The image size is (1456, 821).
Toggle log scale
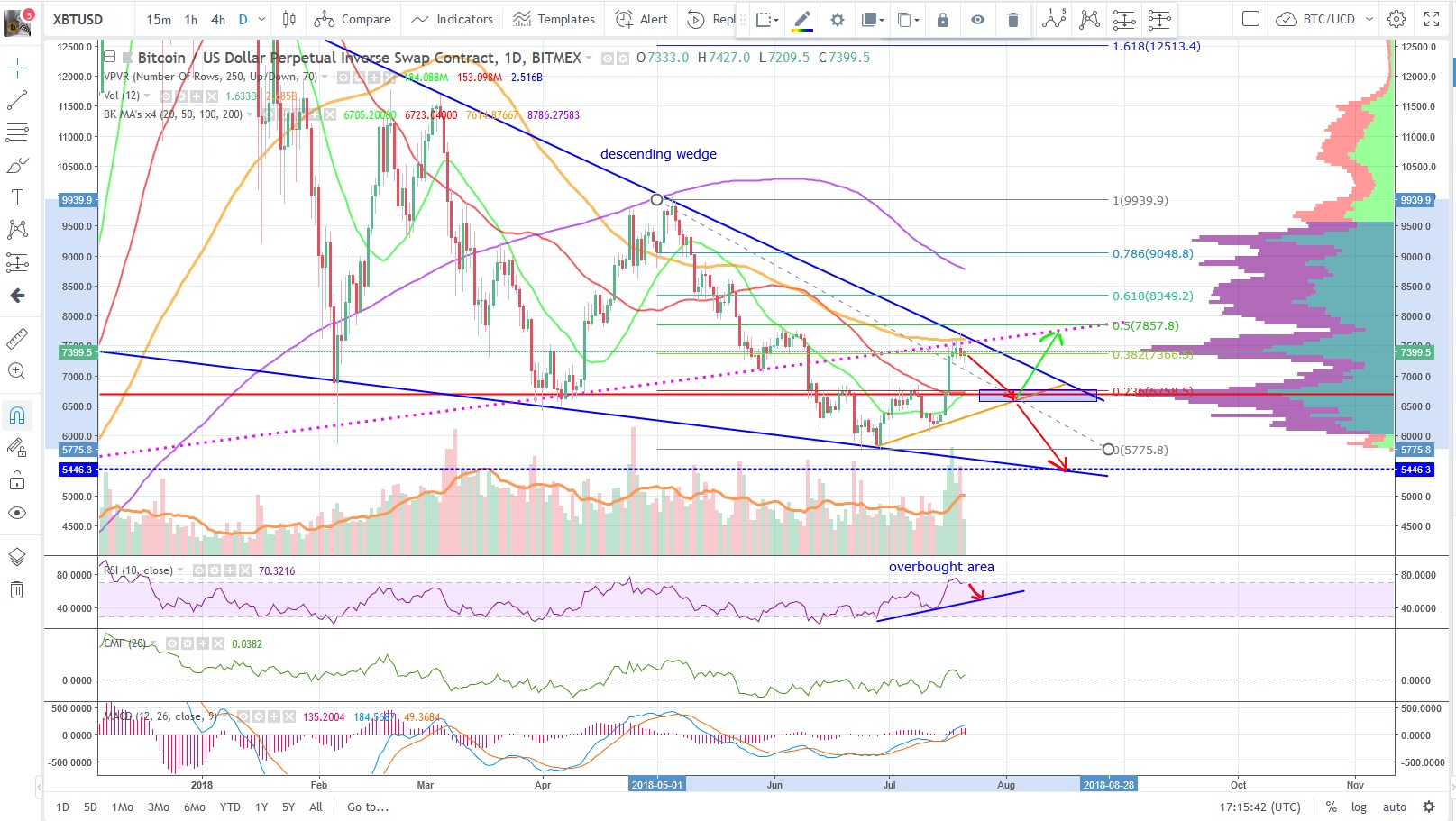[1359, 807]
